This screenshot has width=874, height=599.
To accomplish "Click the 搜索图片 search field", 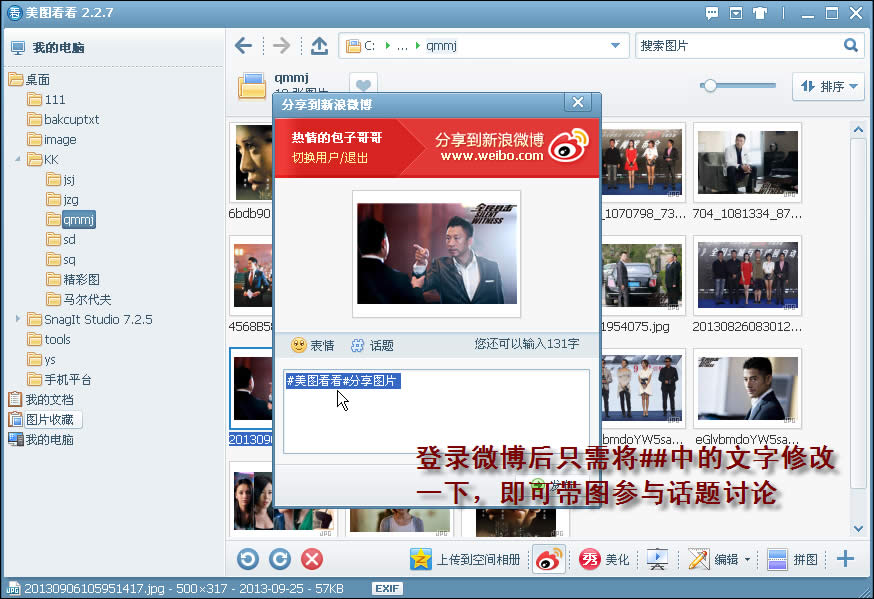I will click(739, 46).
